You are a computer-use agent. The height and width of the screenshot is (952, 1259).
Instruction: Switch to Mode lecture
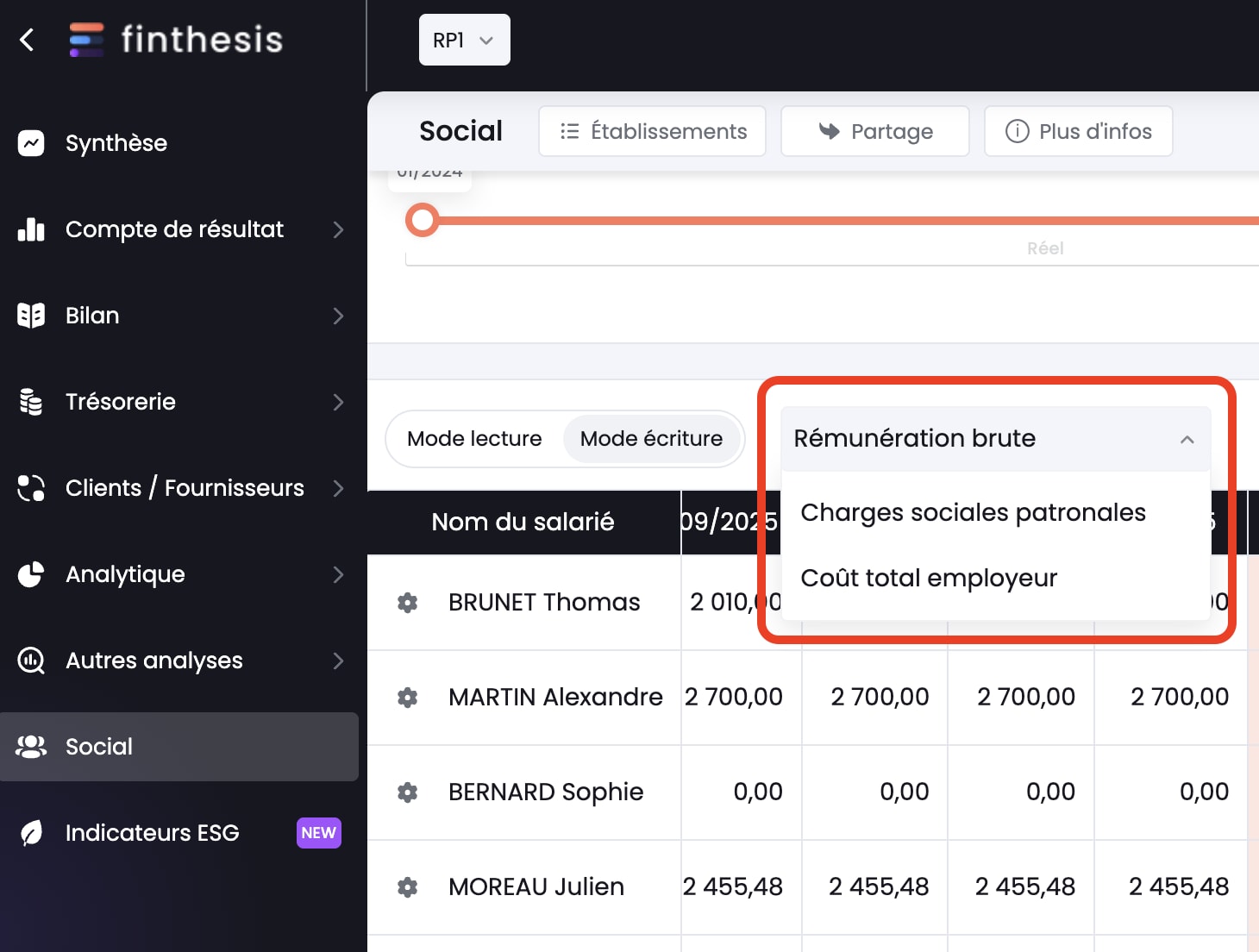(x=474, y=439)
